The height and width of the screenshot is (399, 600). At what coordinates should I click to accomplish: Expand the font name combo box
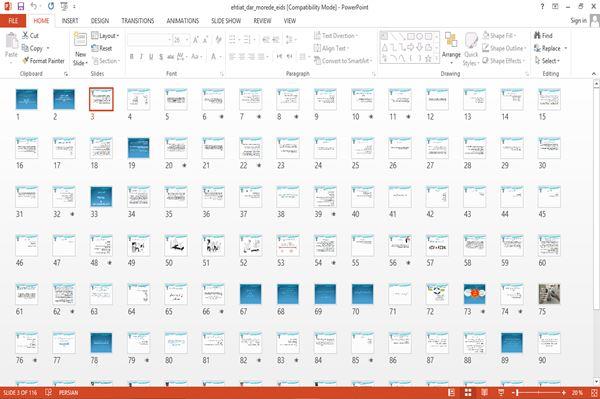coord(169,39)
